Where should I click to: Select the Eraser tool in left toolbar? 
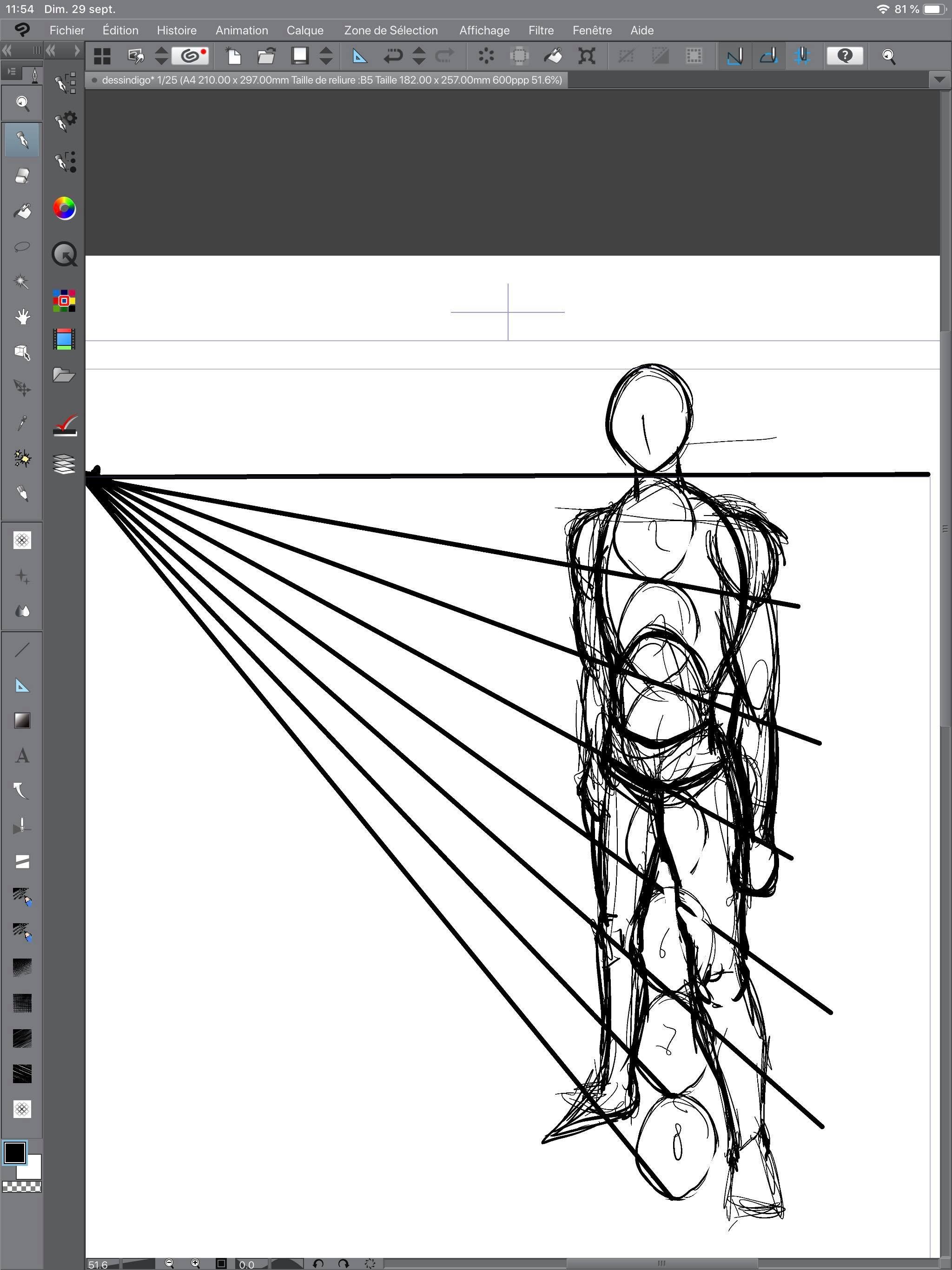coord(22,176)
